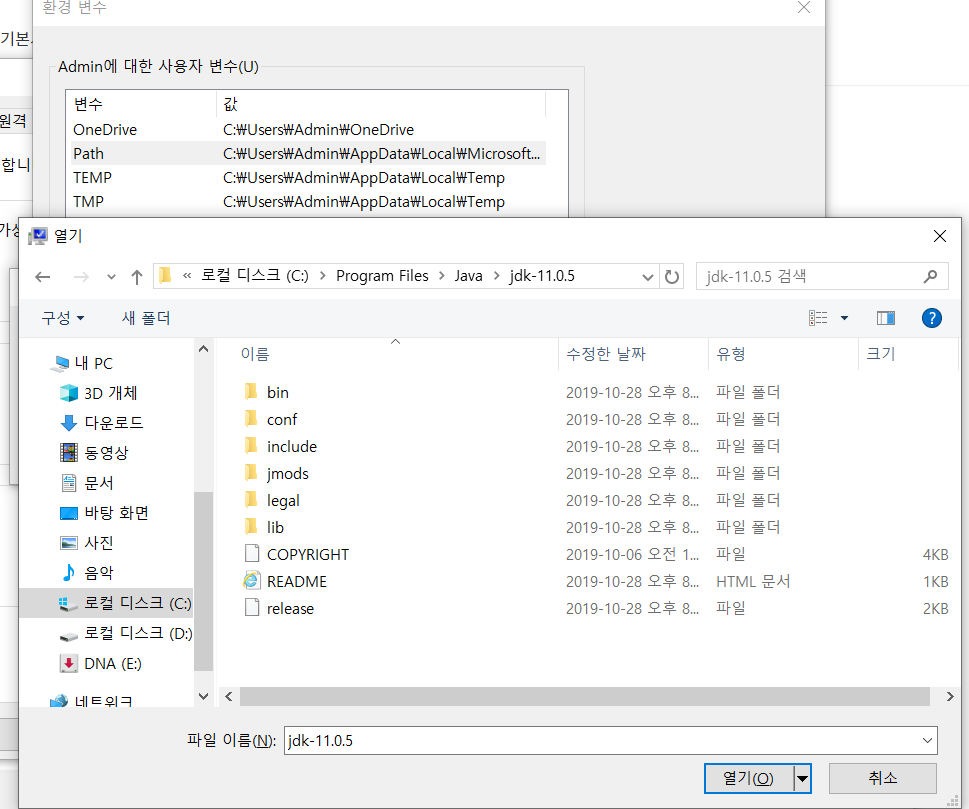Go up one folder level

click(137, 277)
